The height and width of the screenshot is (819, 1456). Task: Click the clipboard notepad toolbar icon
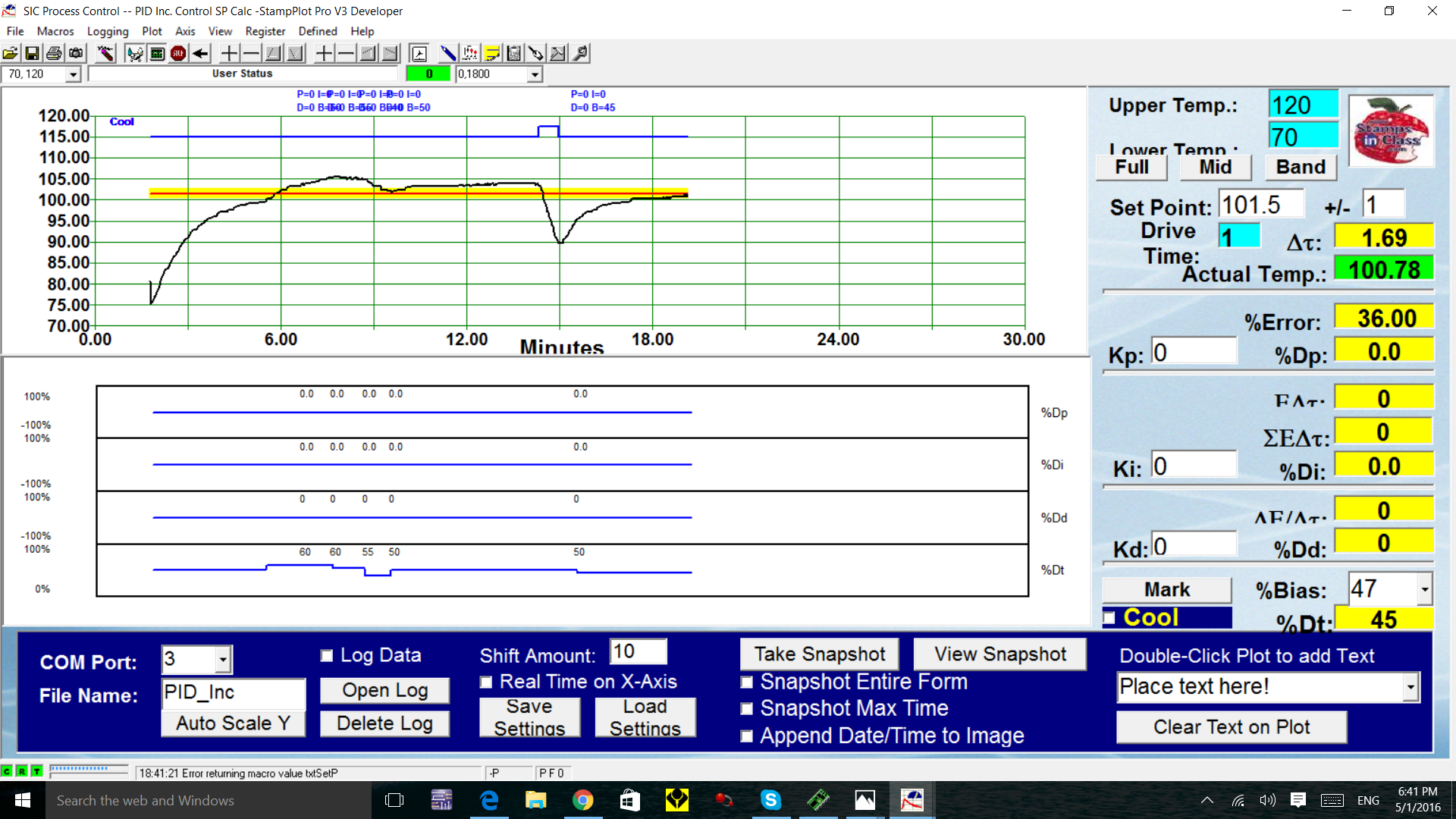(x=514, y=53)
